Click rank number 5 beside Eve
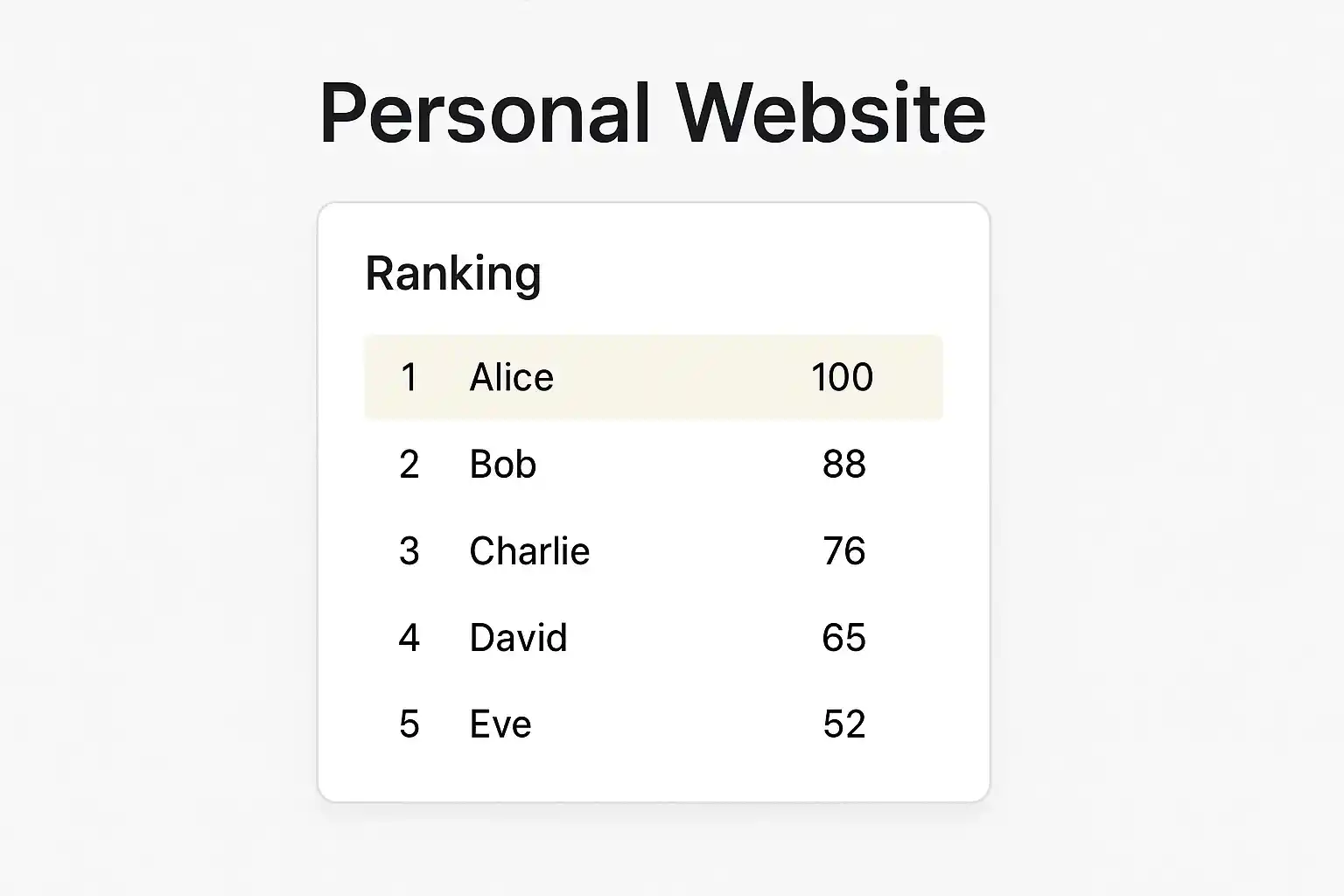The height and width of the screenshot is (896, 1344). tap(409, 724)
